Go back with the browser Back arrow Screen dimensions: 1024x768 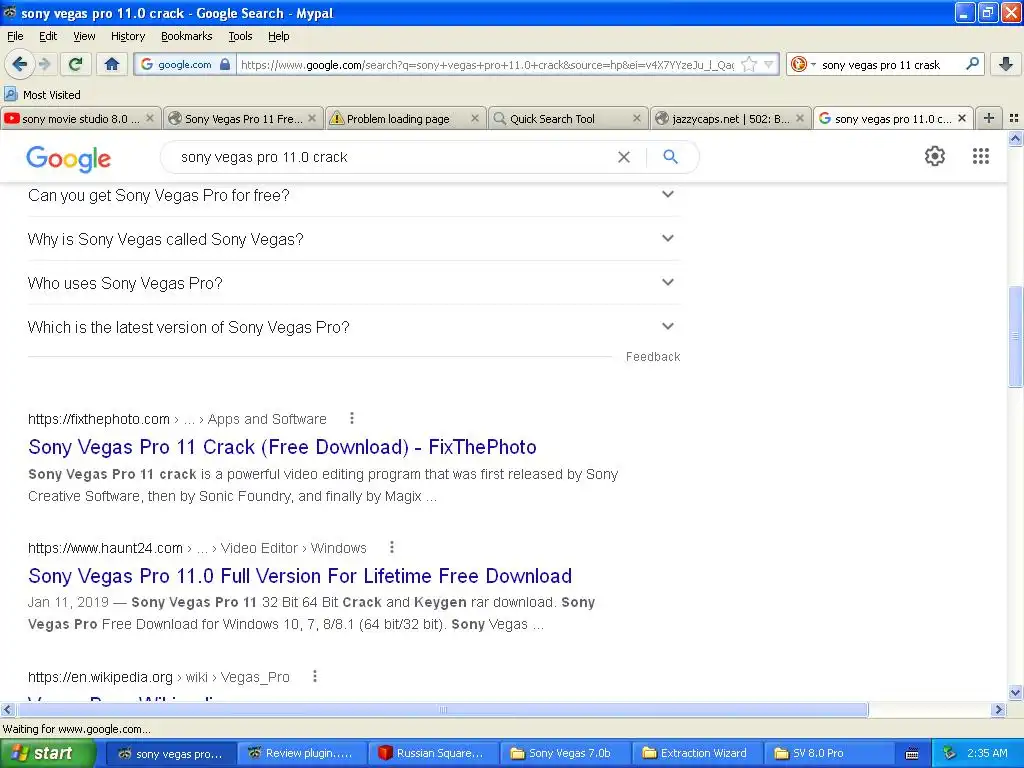[19, 64]
